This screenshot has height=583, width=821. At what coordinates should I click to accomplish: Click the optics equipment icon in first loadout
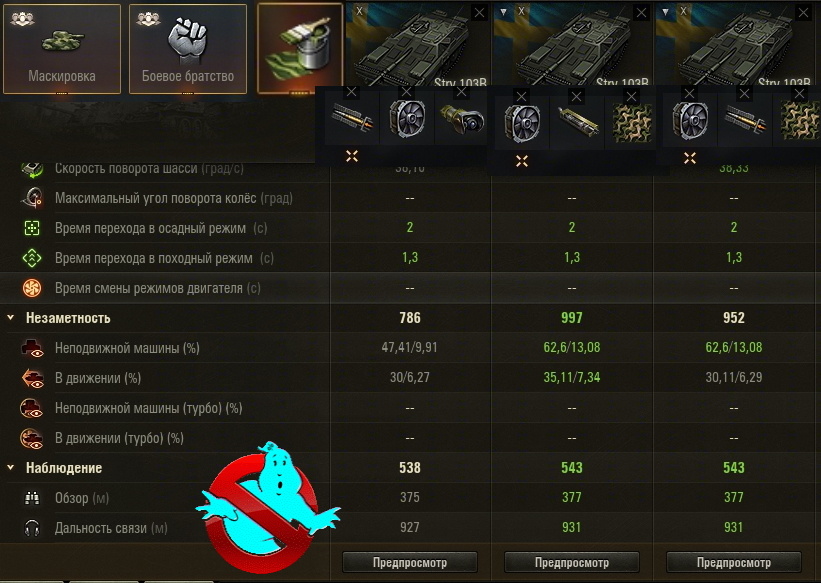point(461,119)
